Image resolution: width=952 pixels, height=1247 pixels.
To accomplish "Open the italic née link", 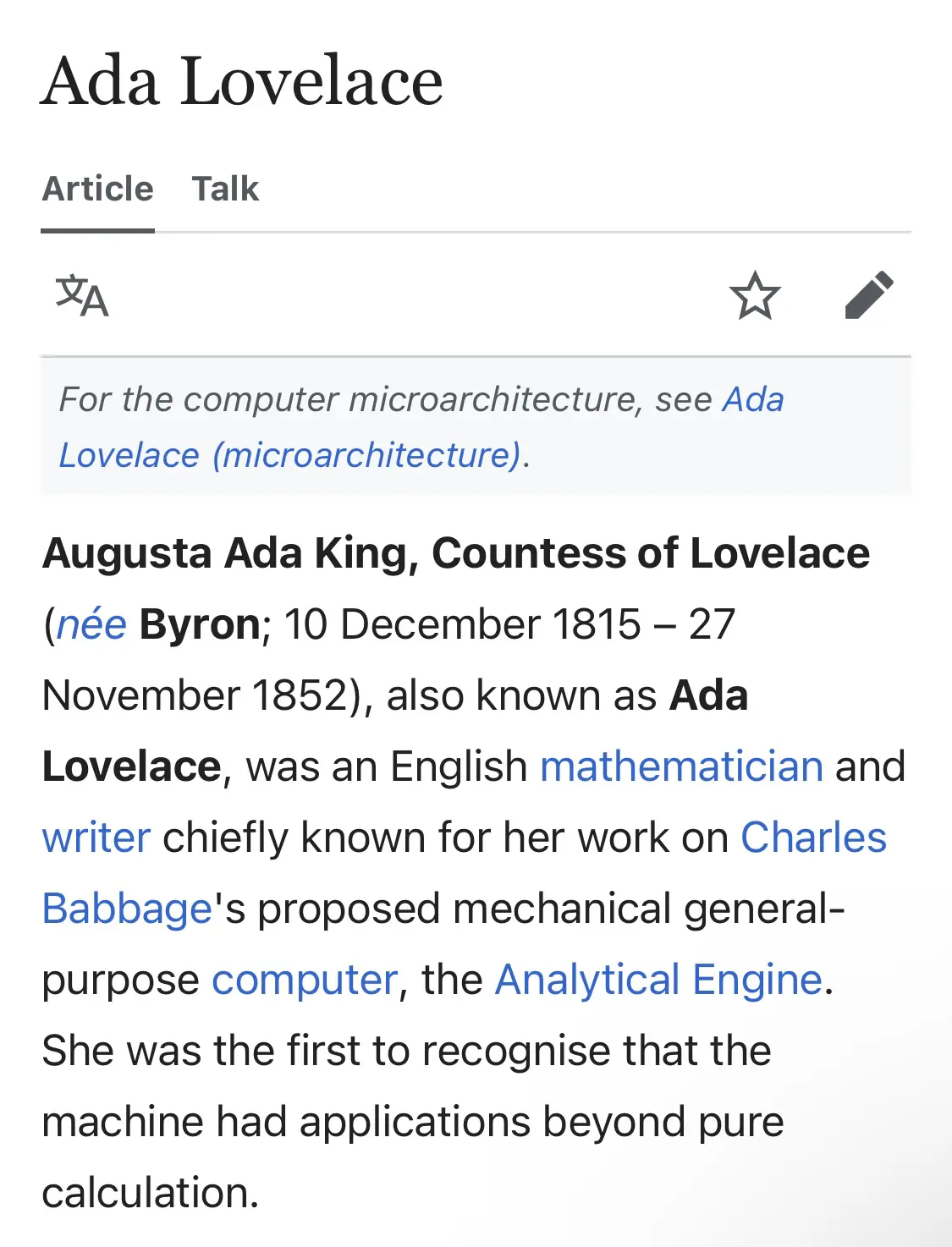I will point(91,624).
